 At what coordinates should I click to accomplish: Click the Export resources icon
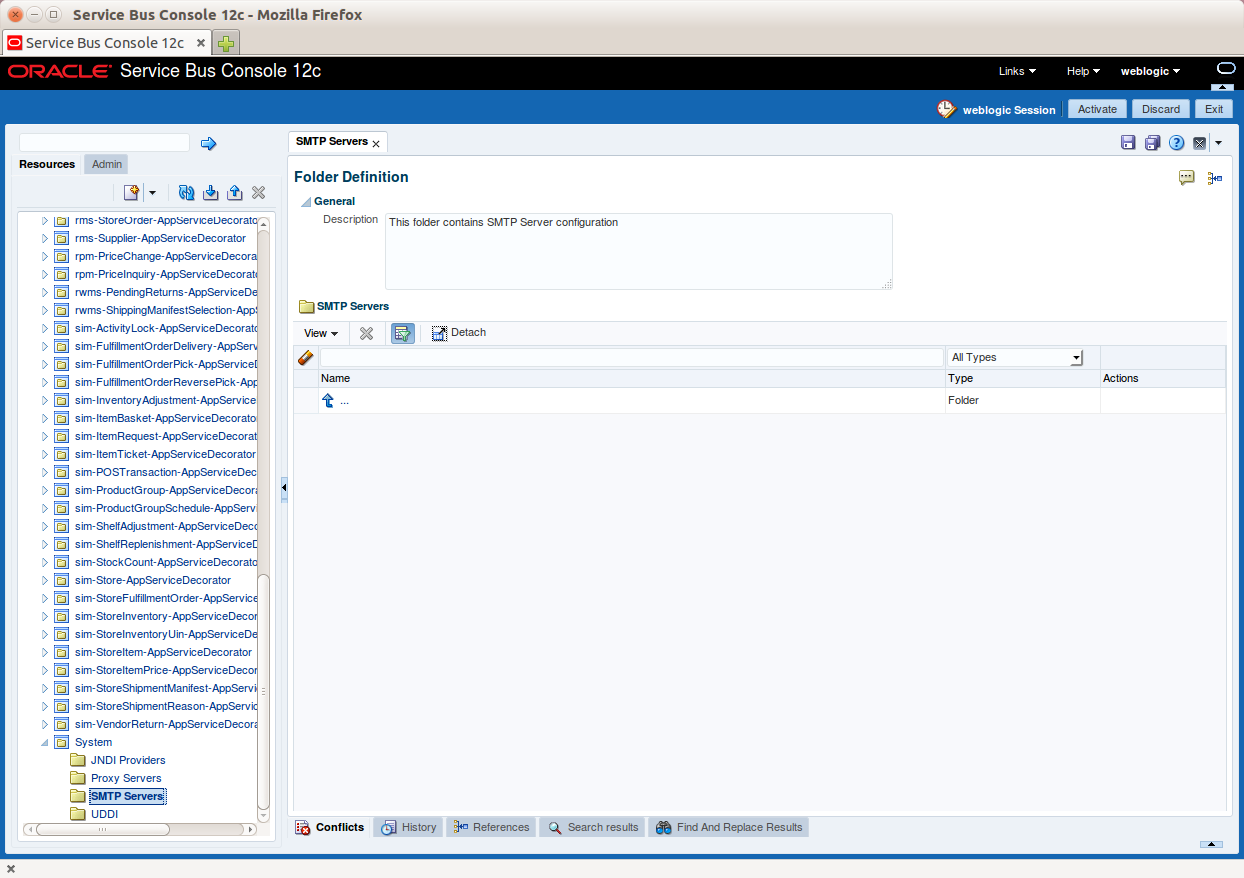(x=234, y=192)
